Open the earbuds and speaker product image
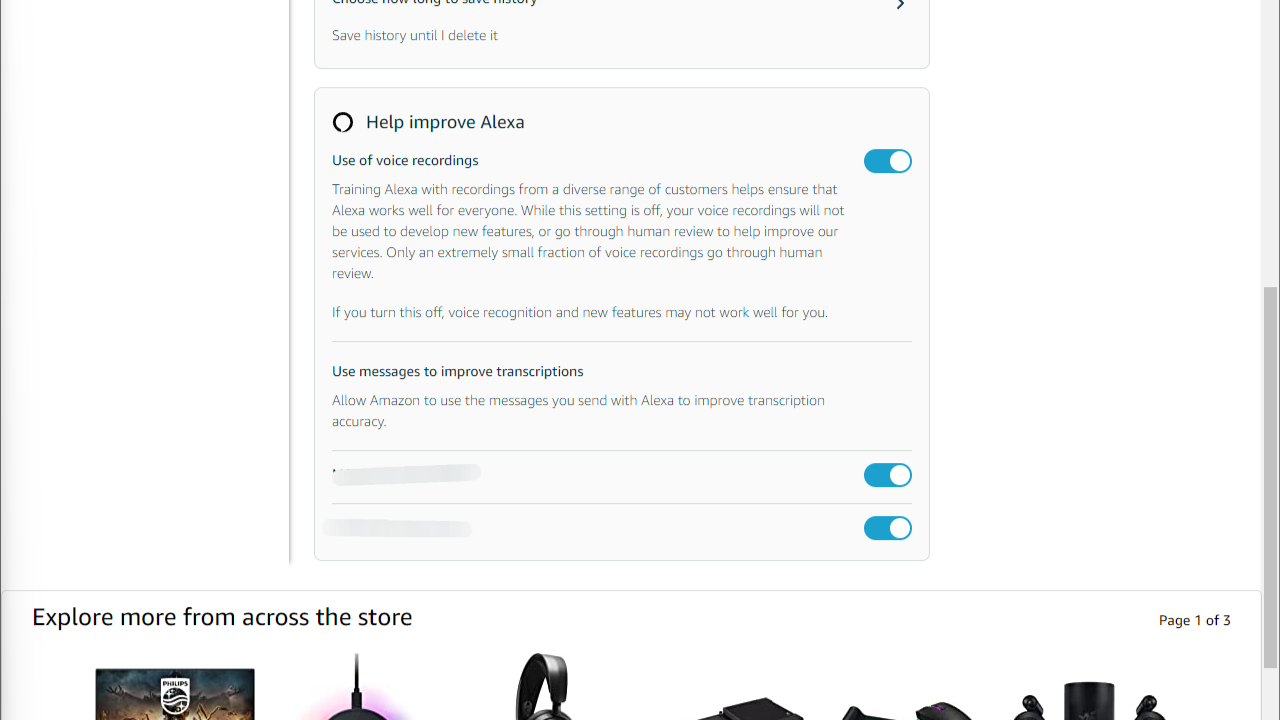This screenshot has height=720, width=1280. click(1090, 700)
